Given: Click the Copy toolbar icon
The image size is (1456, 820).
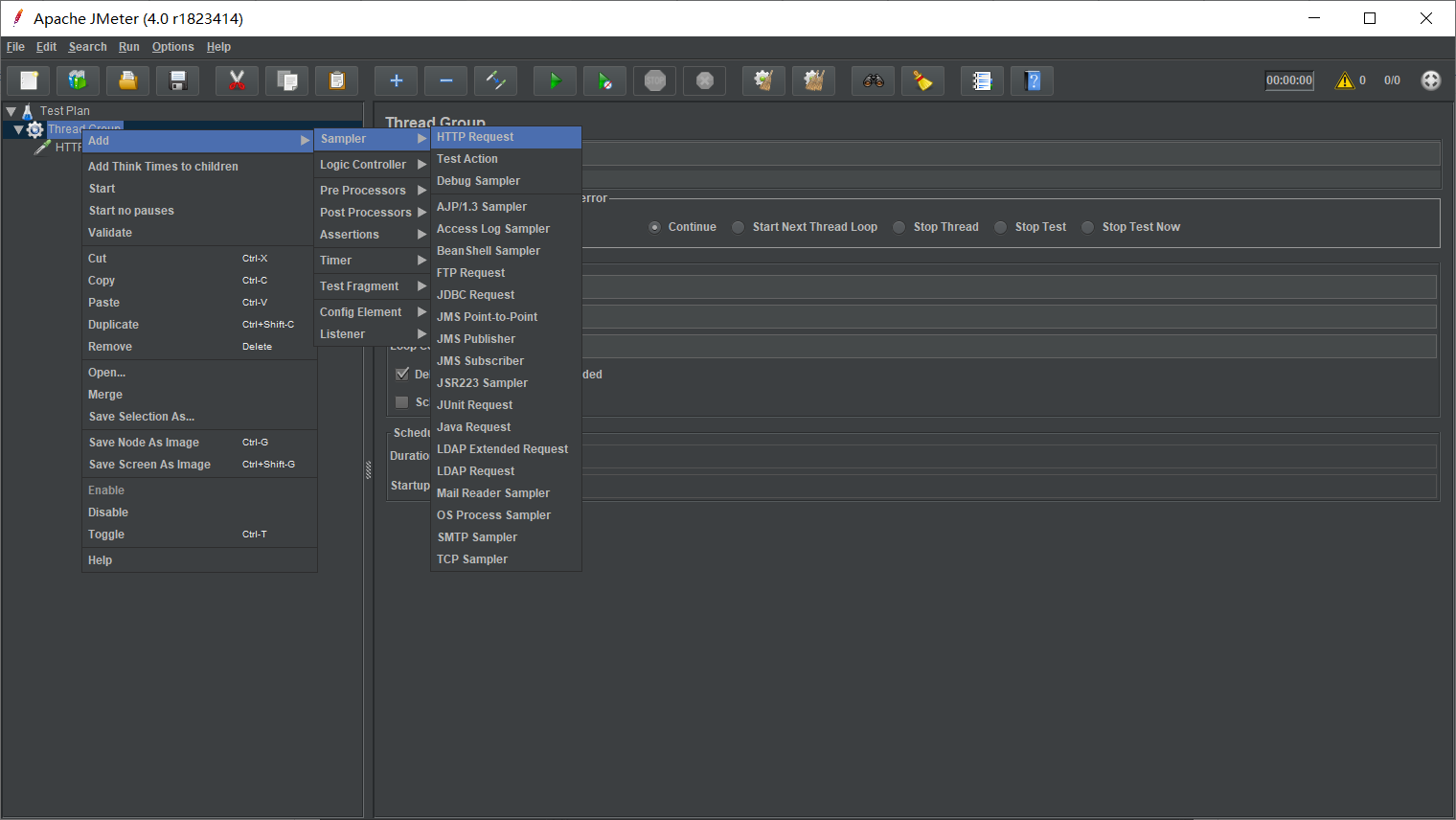Looking at the screenshot, I should click(286, 81).
